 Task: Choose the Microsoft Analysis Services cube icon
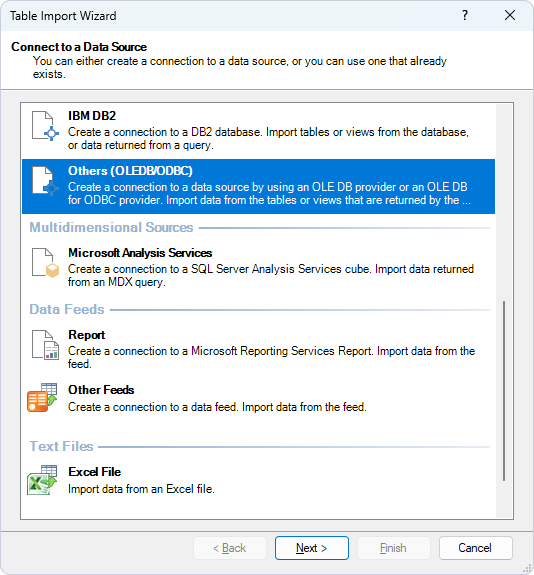point(45,263)
